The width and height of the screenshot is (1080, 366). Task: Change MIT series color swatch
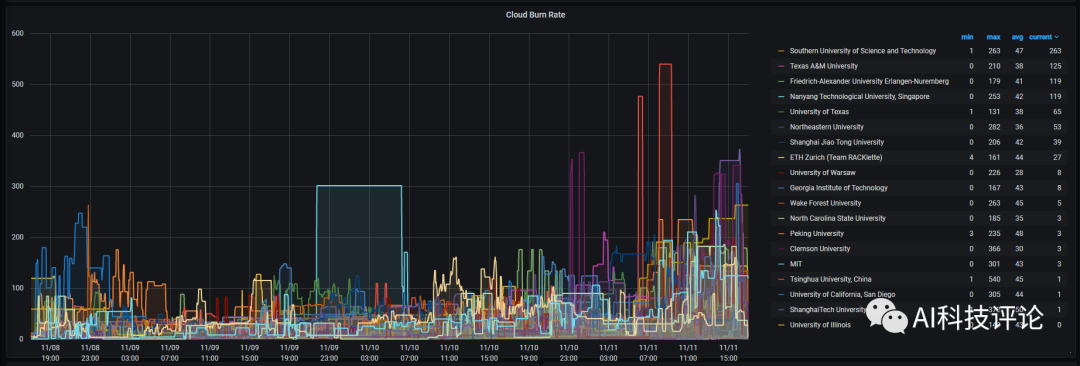[781, 263]
